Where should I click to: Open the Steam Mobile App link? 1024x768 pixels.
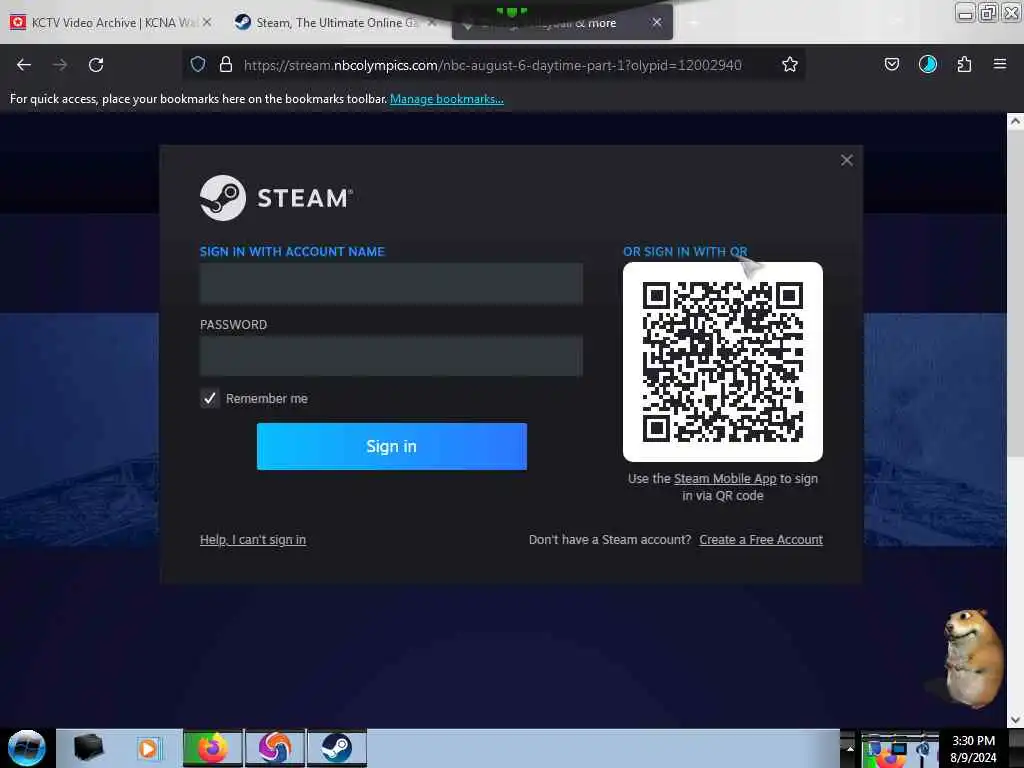click(x=725, y=479)
